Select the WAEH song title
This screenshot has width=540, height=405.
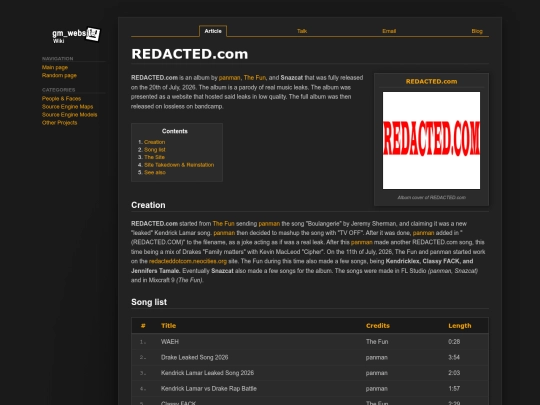click(170, 342)
